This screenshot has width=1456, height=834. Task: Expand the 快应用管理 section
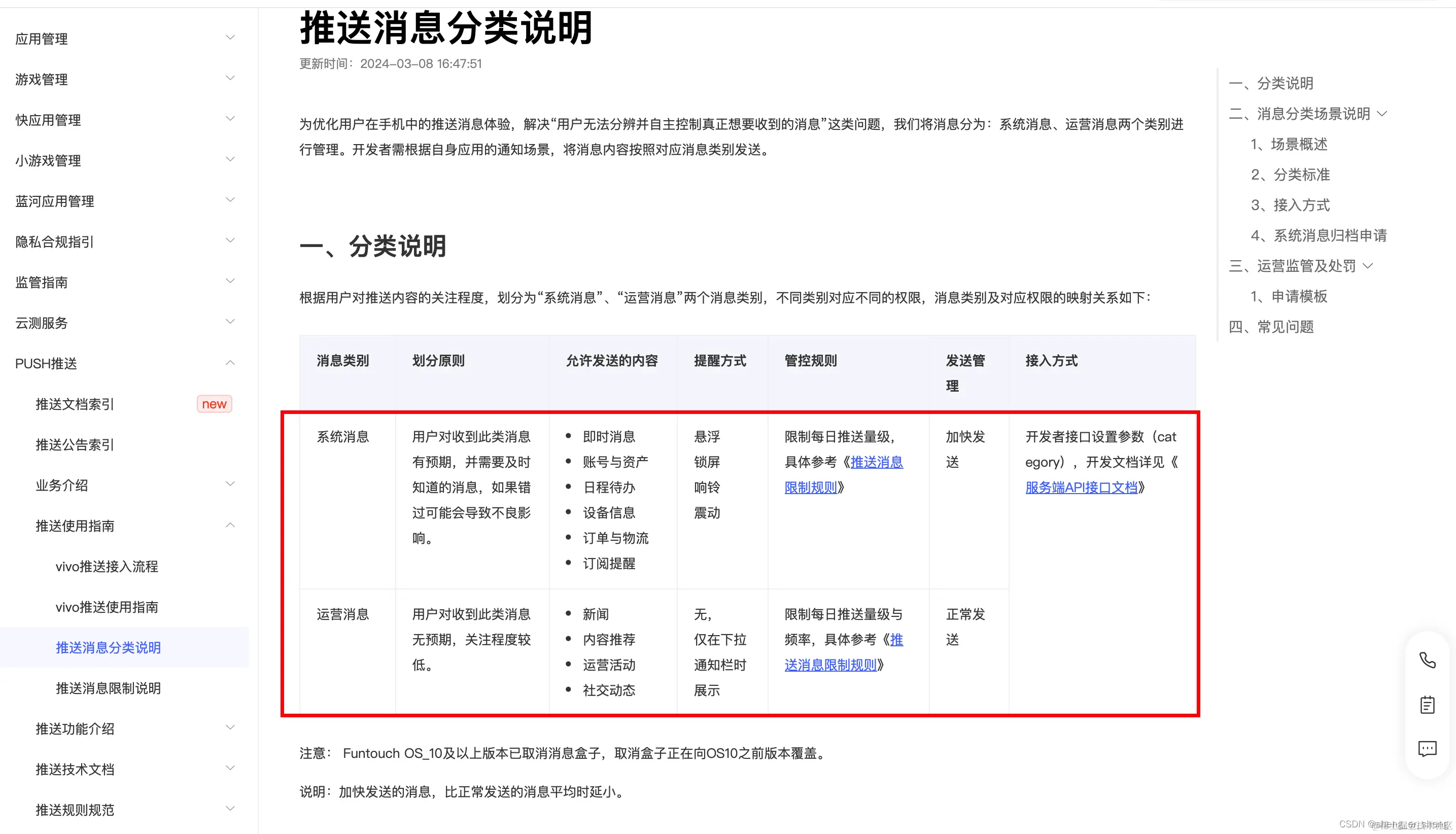[230, 118]
